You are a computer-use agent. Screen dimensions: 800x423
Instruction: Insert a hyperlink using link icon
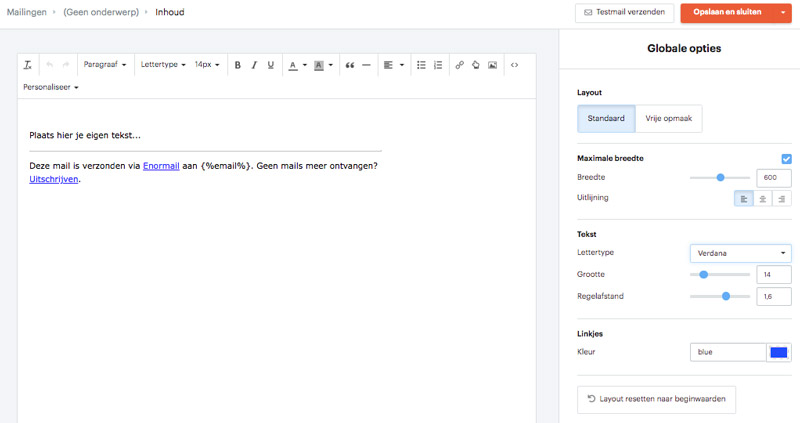coord(460,65)
